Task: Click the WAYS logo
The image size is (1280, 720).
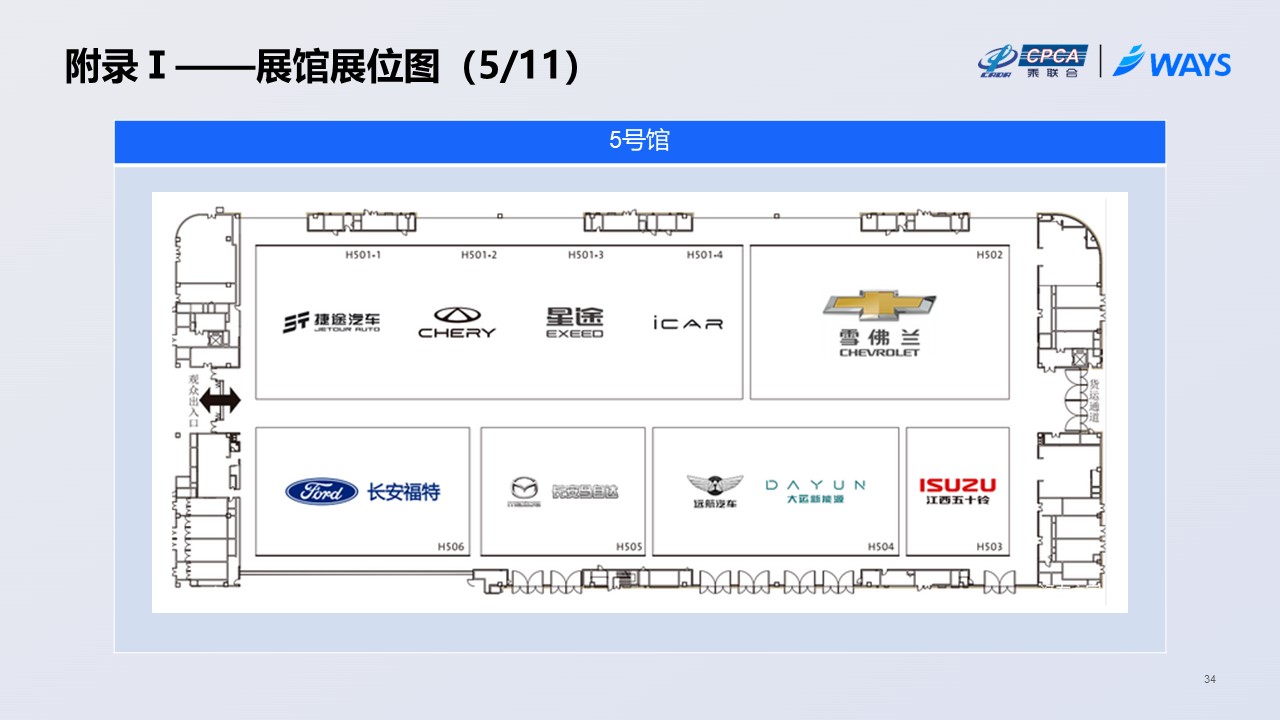Action: tap(1174, 62)
